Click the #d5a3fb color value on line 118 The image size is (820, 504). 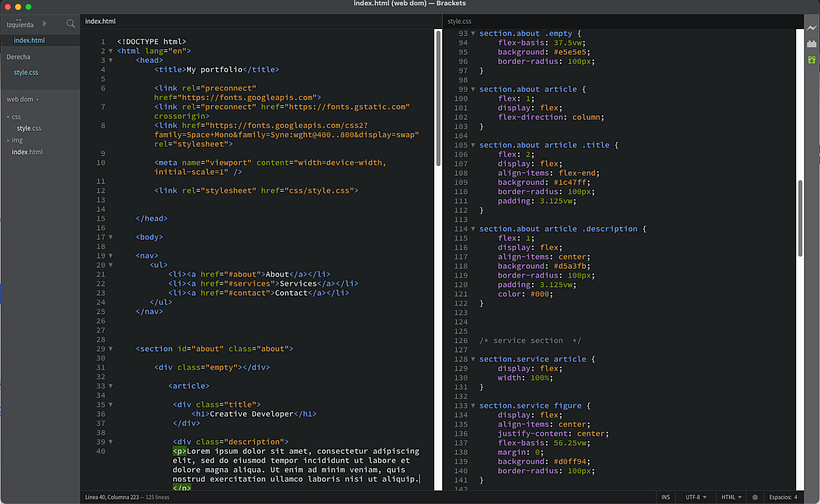tap(571, 266)
